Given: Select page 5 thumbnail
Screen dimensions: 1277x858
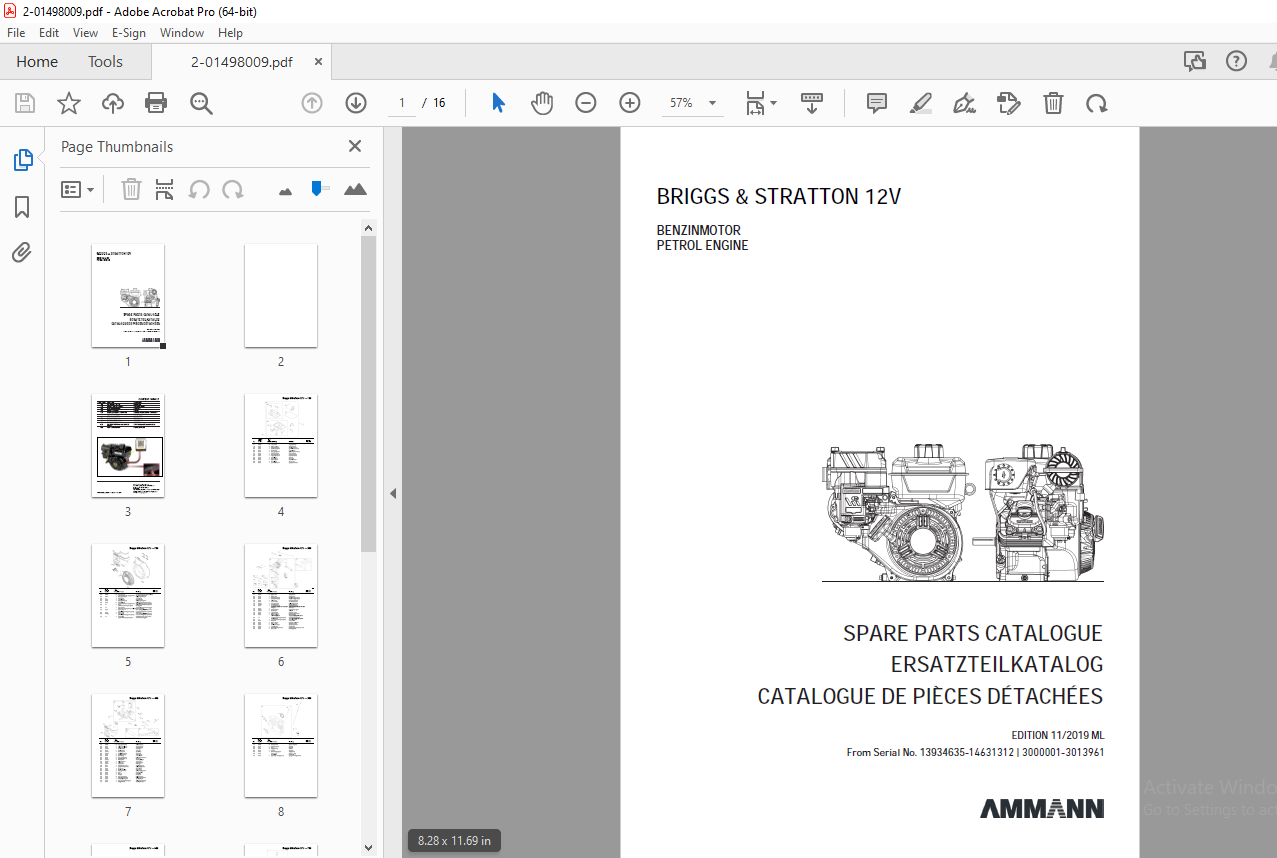Looking at the screenshot, I should pos(128,596).
